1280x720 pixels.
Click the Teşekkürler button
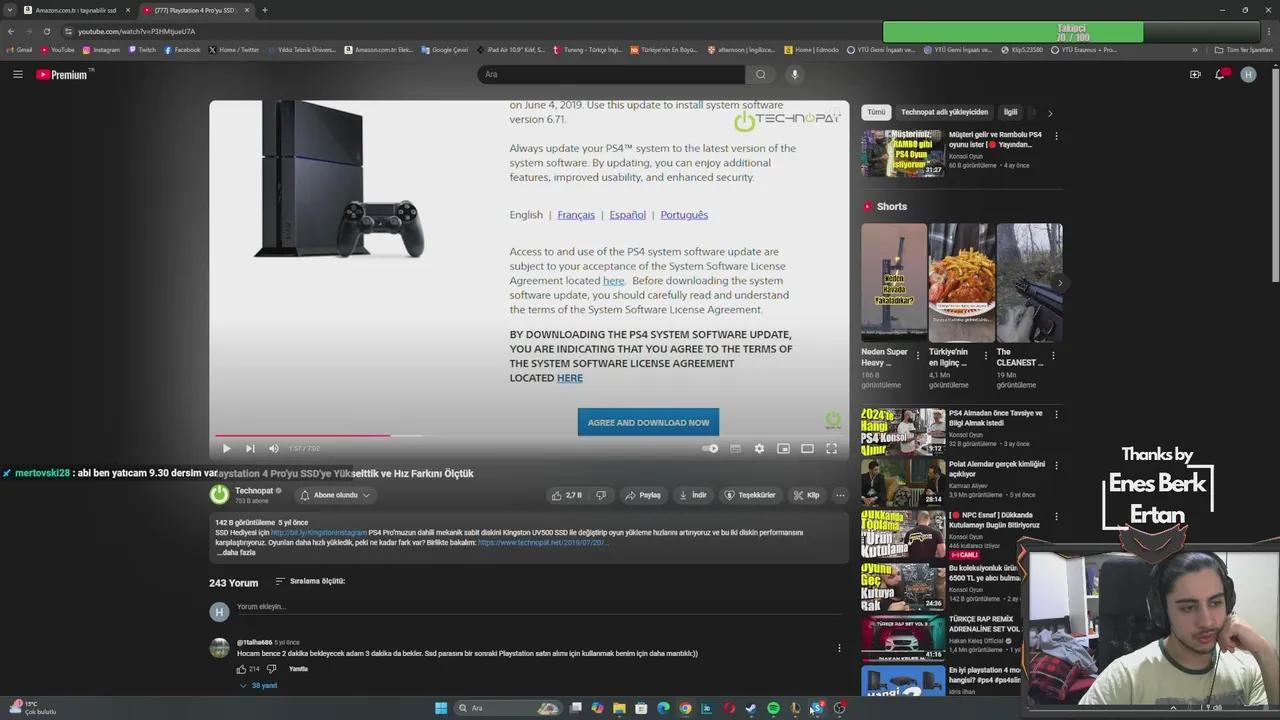click(x=750, y=495)
